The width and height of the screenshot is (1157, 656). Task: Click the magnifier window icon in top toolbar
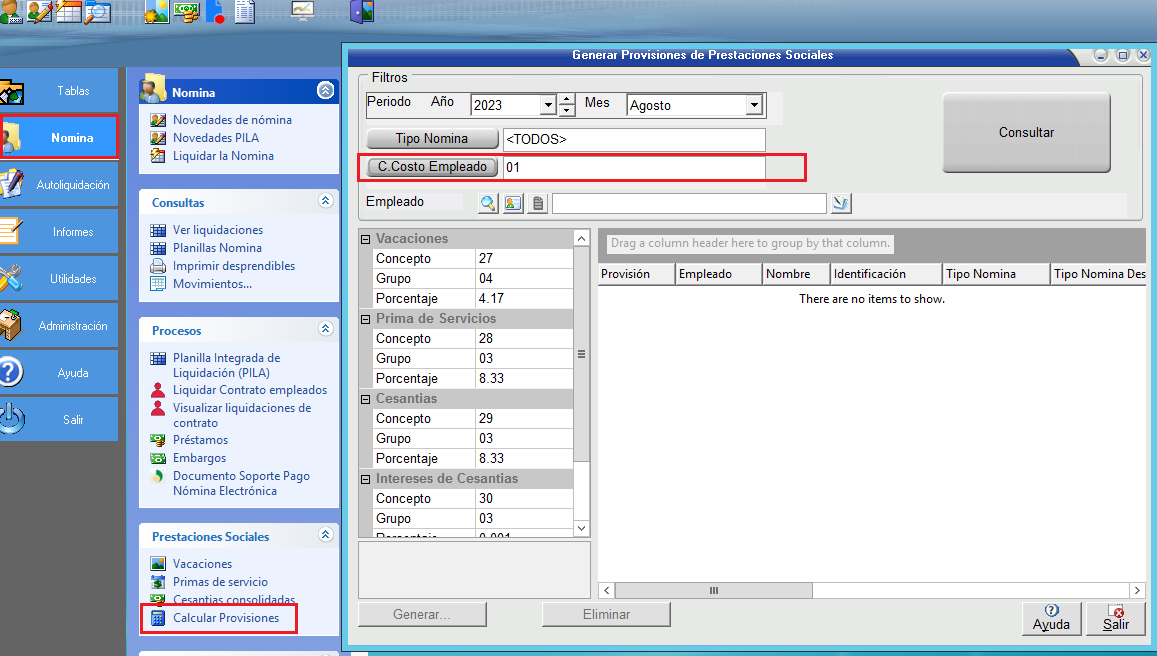tap(98, 12)
